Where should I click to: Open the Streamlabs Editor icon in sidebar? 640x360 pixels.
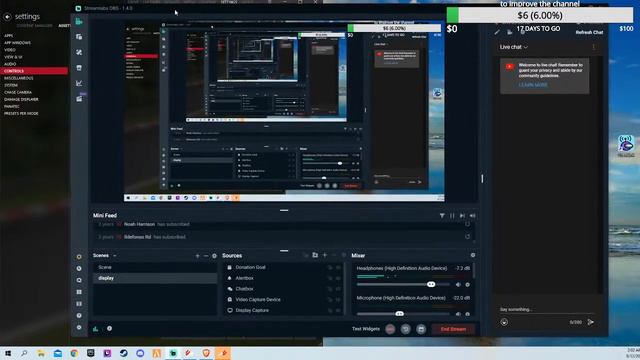[x=79, y=21]
